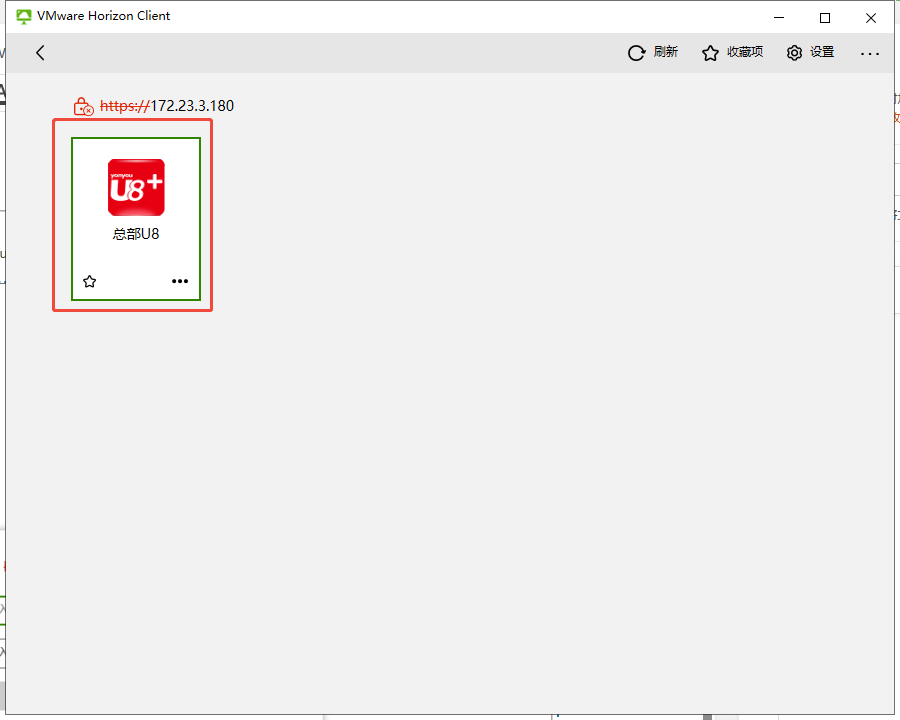Close the VMware Horizon Client window
The width and height of the screenshot is (900, 720).
point(871,18)
